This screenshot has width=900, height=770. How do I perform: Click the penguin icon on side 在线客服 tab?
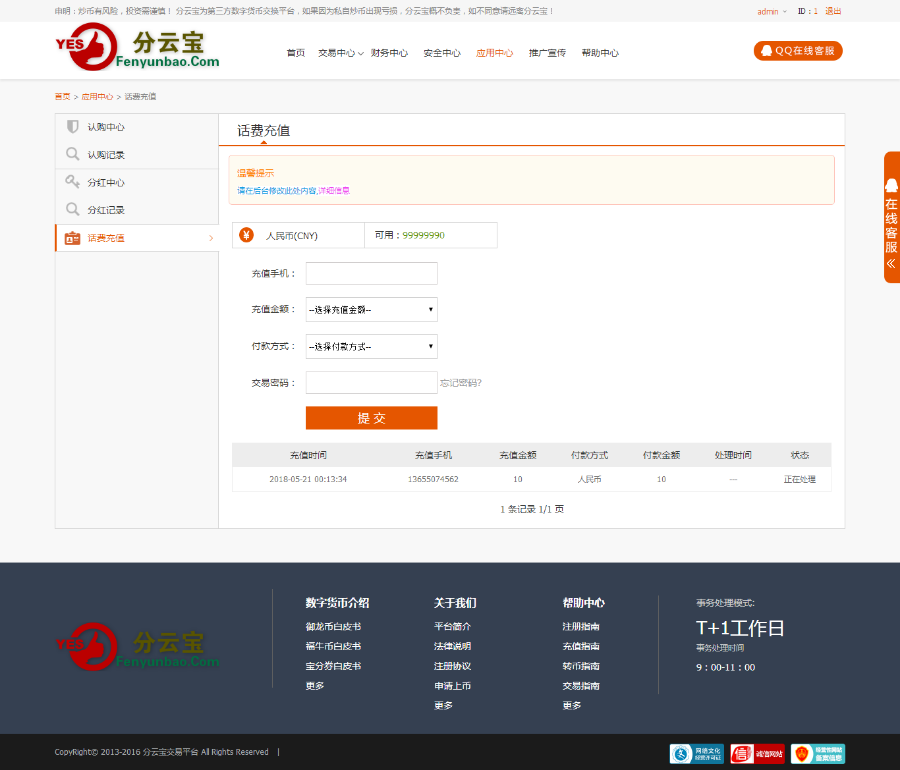891,185
